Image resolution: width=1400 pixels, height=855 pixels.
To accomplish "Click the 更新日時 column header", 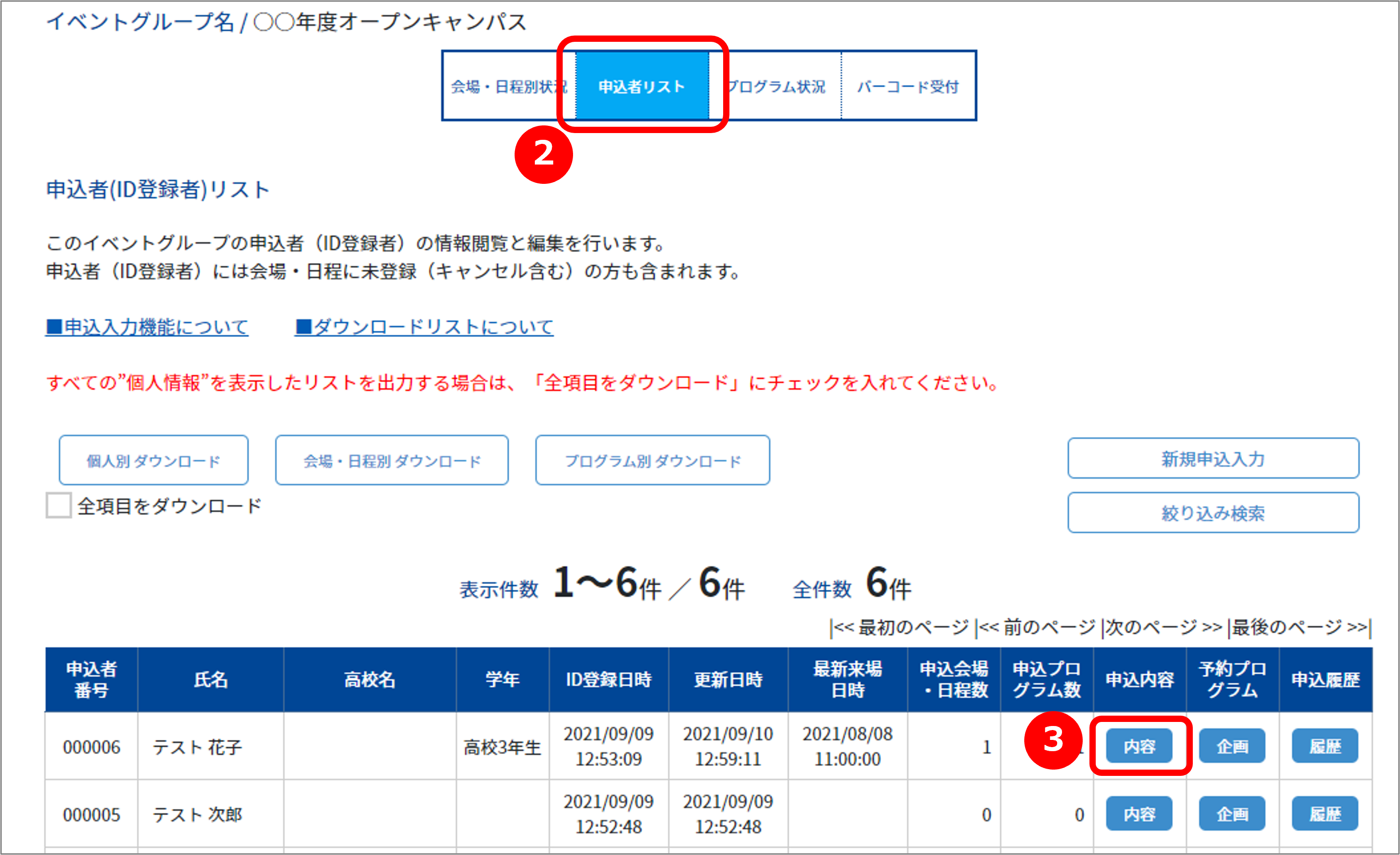I will pyautogui.click(x=729, y=679).
